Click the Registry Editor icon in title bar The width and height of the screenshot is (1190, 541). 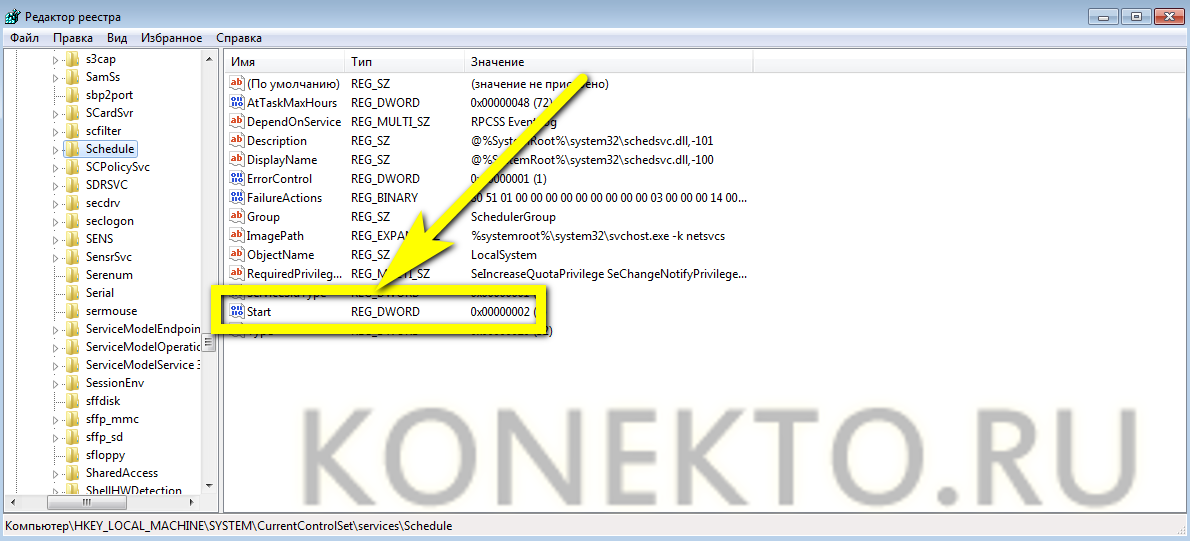pos(12,16)
